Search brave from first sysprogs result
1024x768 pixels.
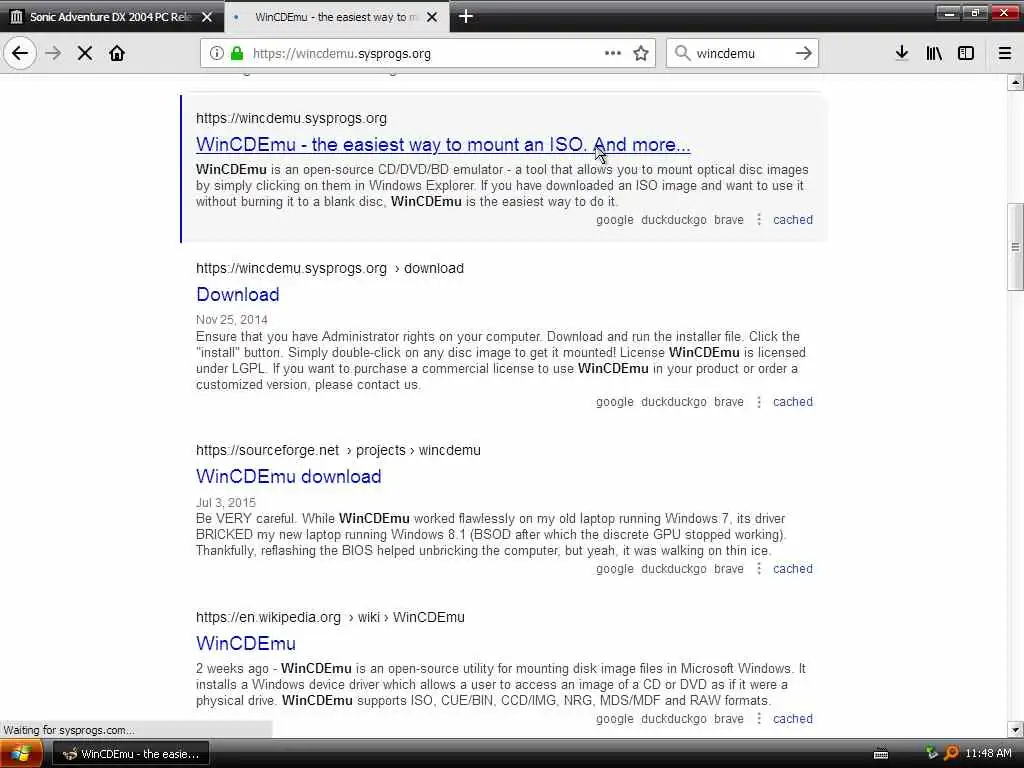(x=729, y=220)
